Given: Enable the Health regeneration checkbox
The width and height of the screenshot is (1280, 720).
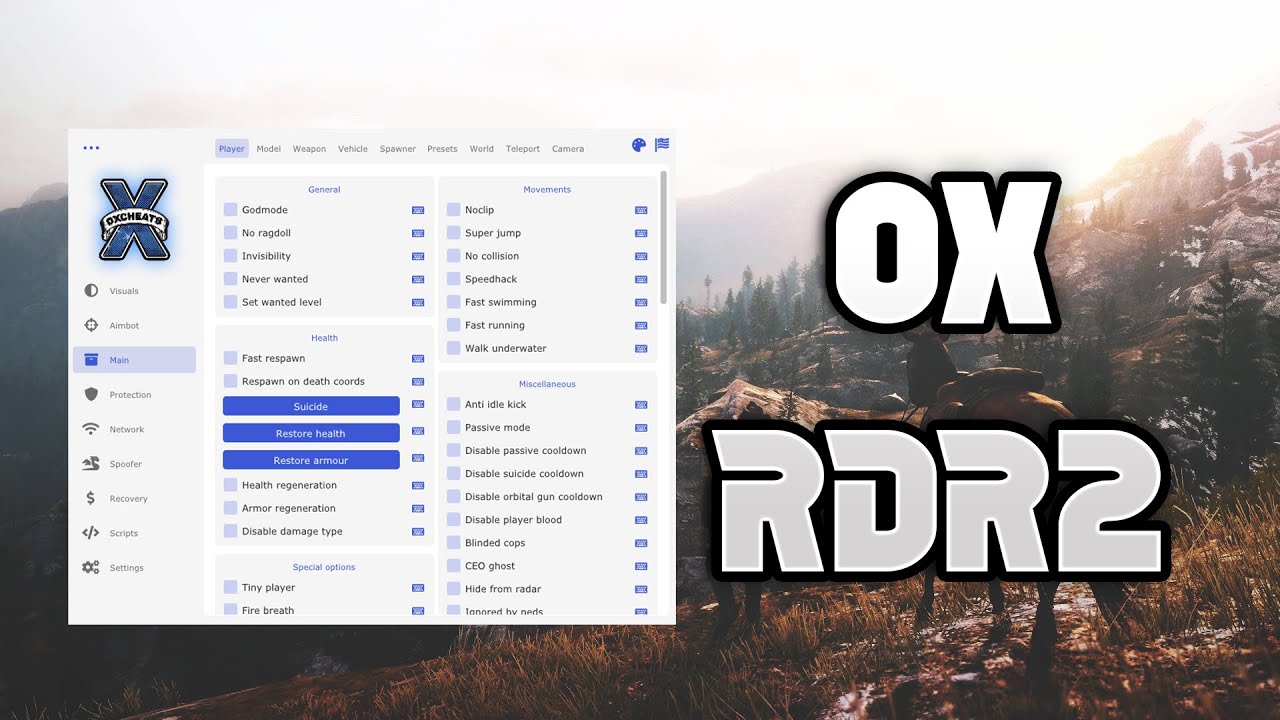Looking at the screenshot, I should pyautogui.click(x=230, y=485).
